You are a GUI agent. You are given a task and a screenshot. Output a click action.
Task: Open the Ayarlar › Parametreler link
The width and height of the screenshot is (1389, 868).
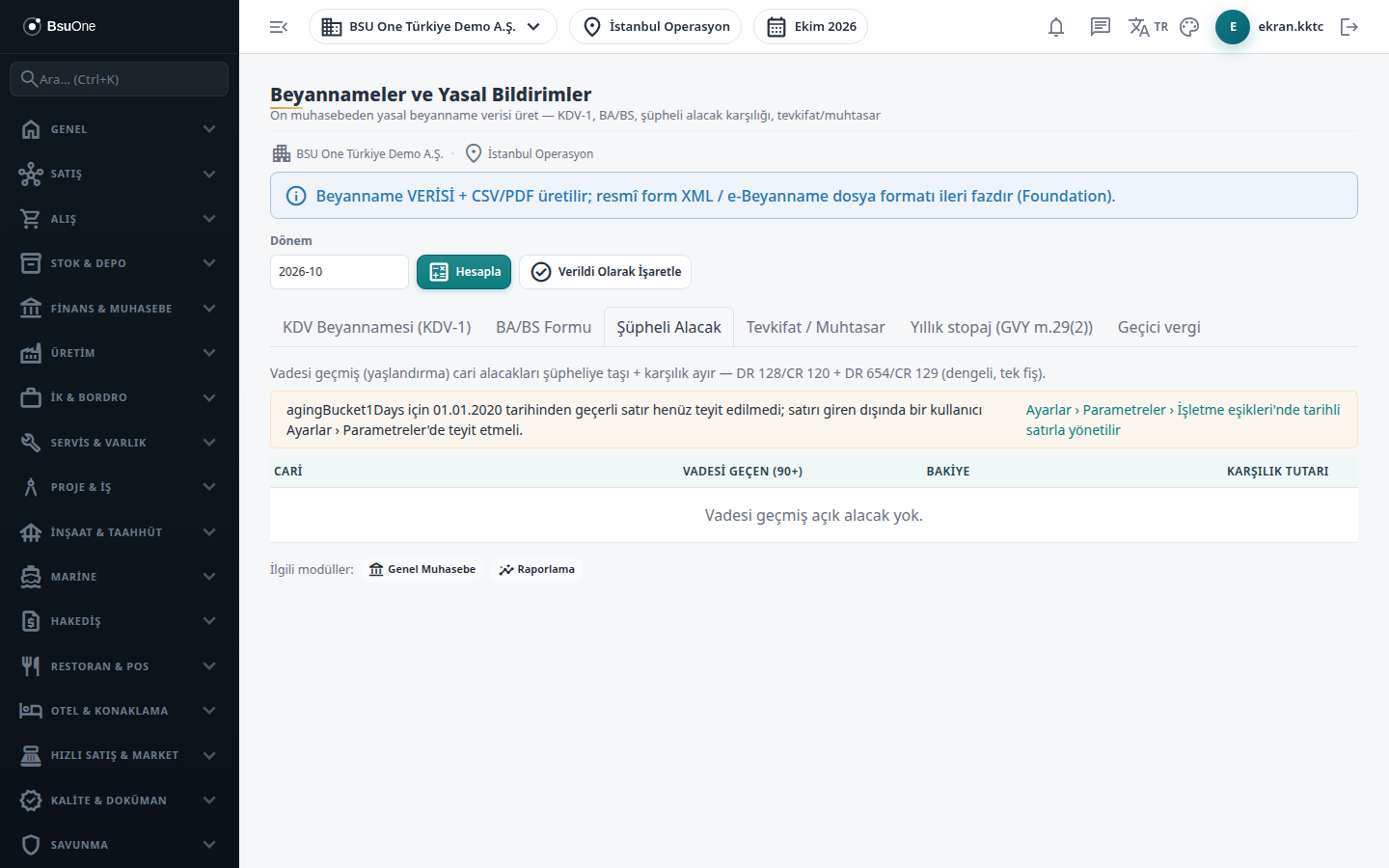click(1184, 420)
